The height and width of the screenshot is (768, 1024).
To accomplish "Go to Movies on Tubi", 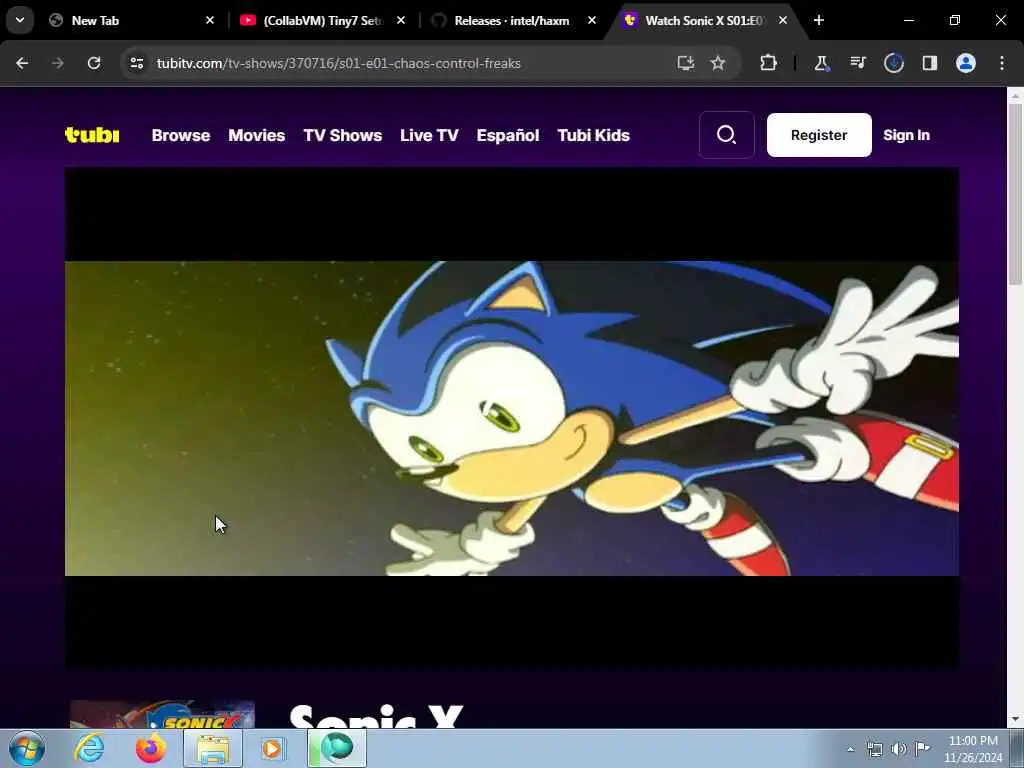I will (x=257, y=135).
